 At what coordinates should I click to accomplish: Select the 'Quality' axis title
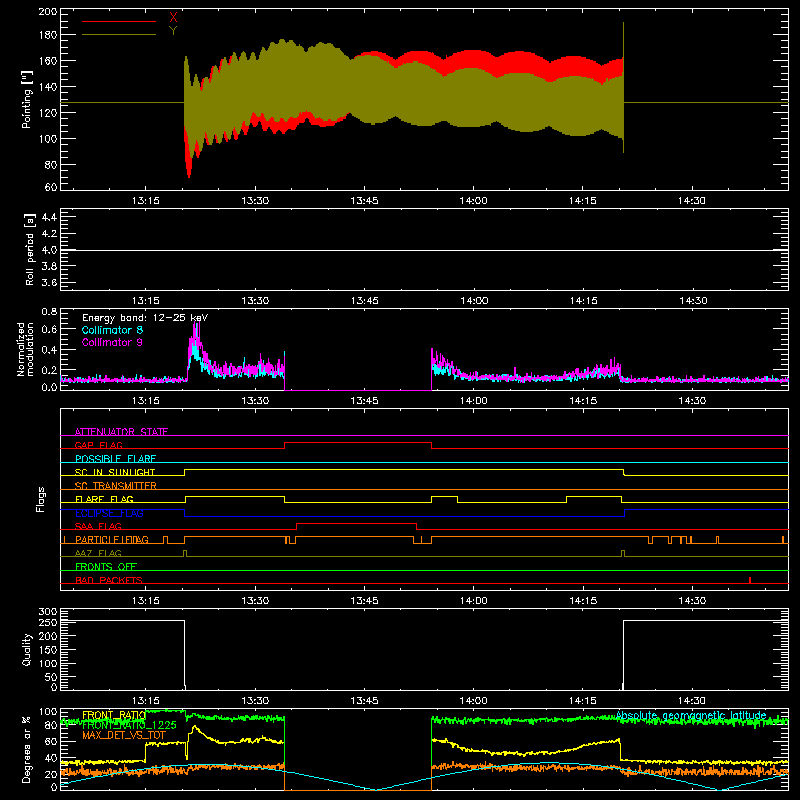coord(27,649)
